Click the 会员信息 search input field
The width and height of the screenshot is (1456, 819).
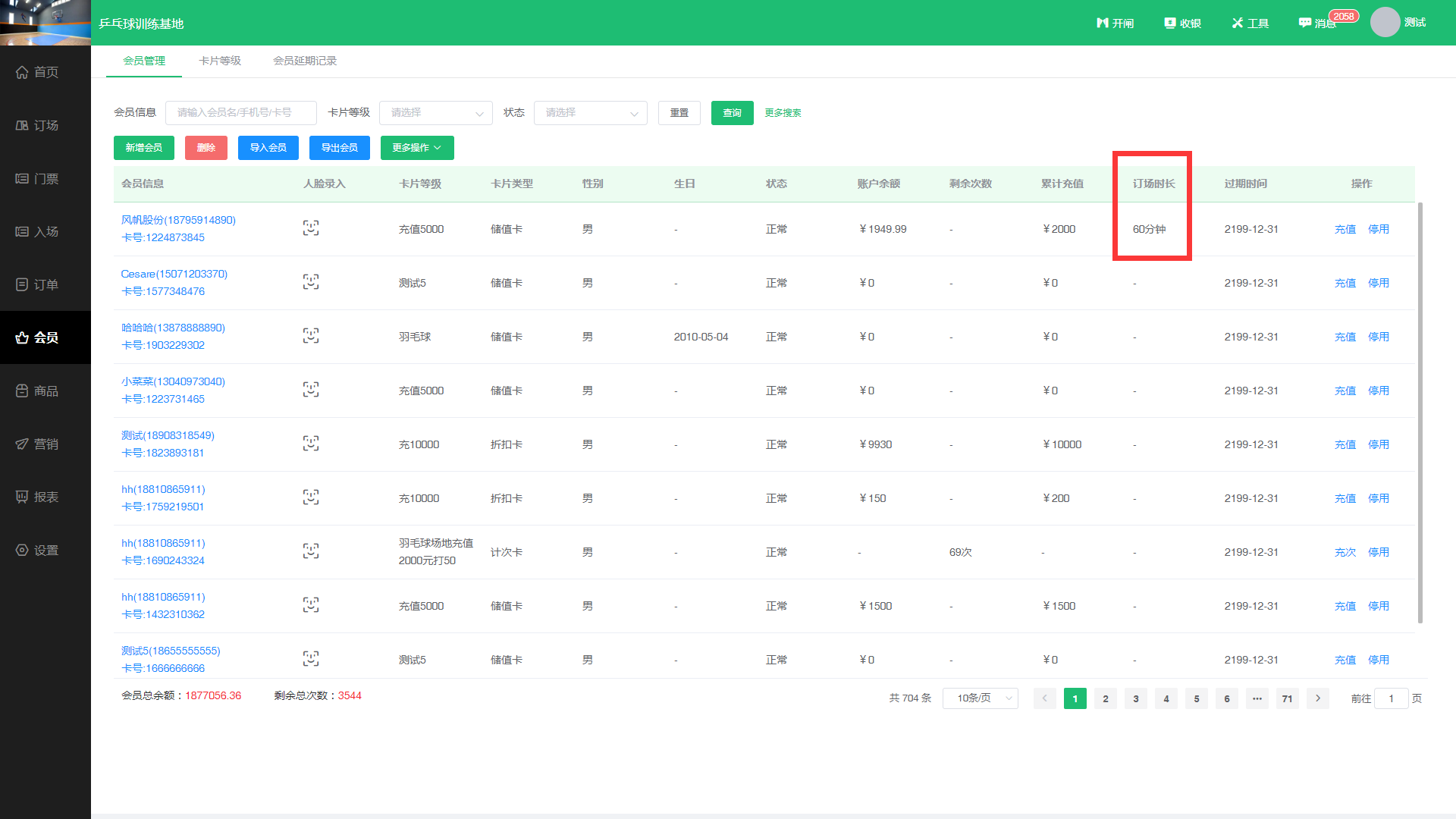(240, 113)
